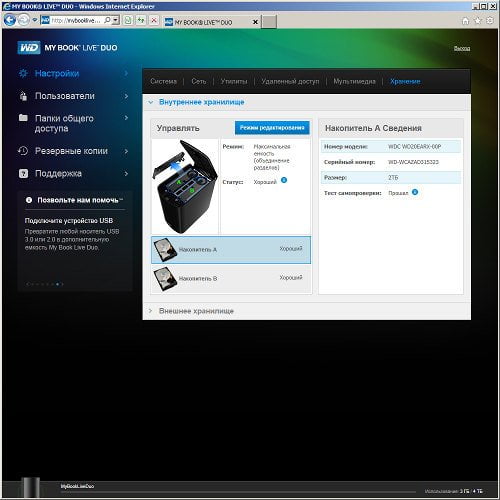The width and height of the screenshot is (500, 500).
Task: Select the Накопитель B drive row
Action: pyautogui.click(x=231, y=279)
